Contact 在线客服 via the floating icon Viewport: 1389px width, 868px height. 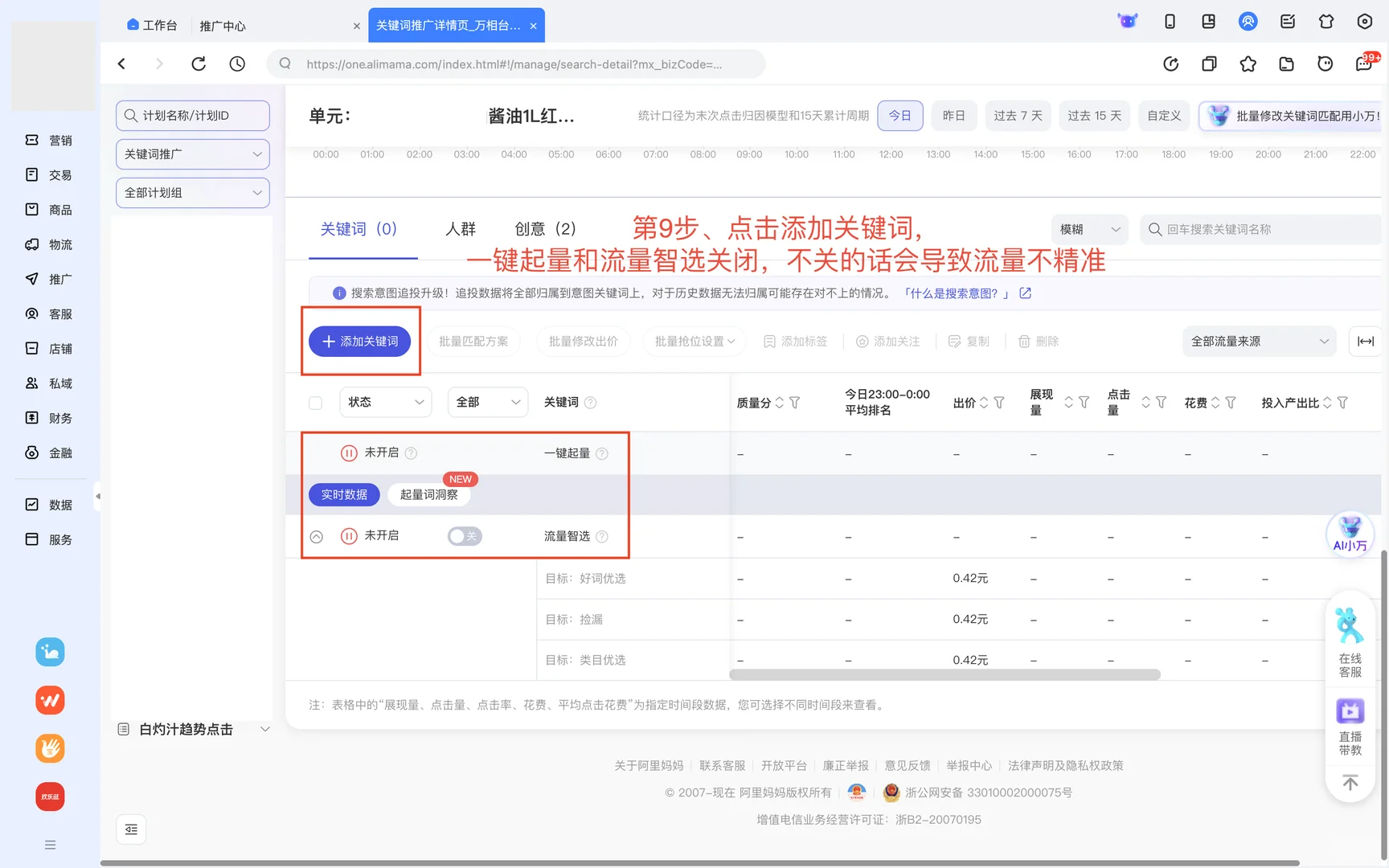(1350, 639)
